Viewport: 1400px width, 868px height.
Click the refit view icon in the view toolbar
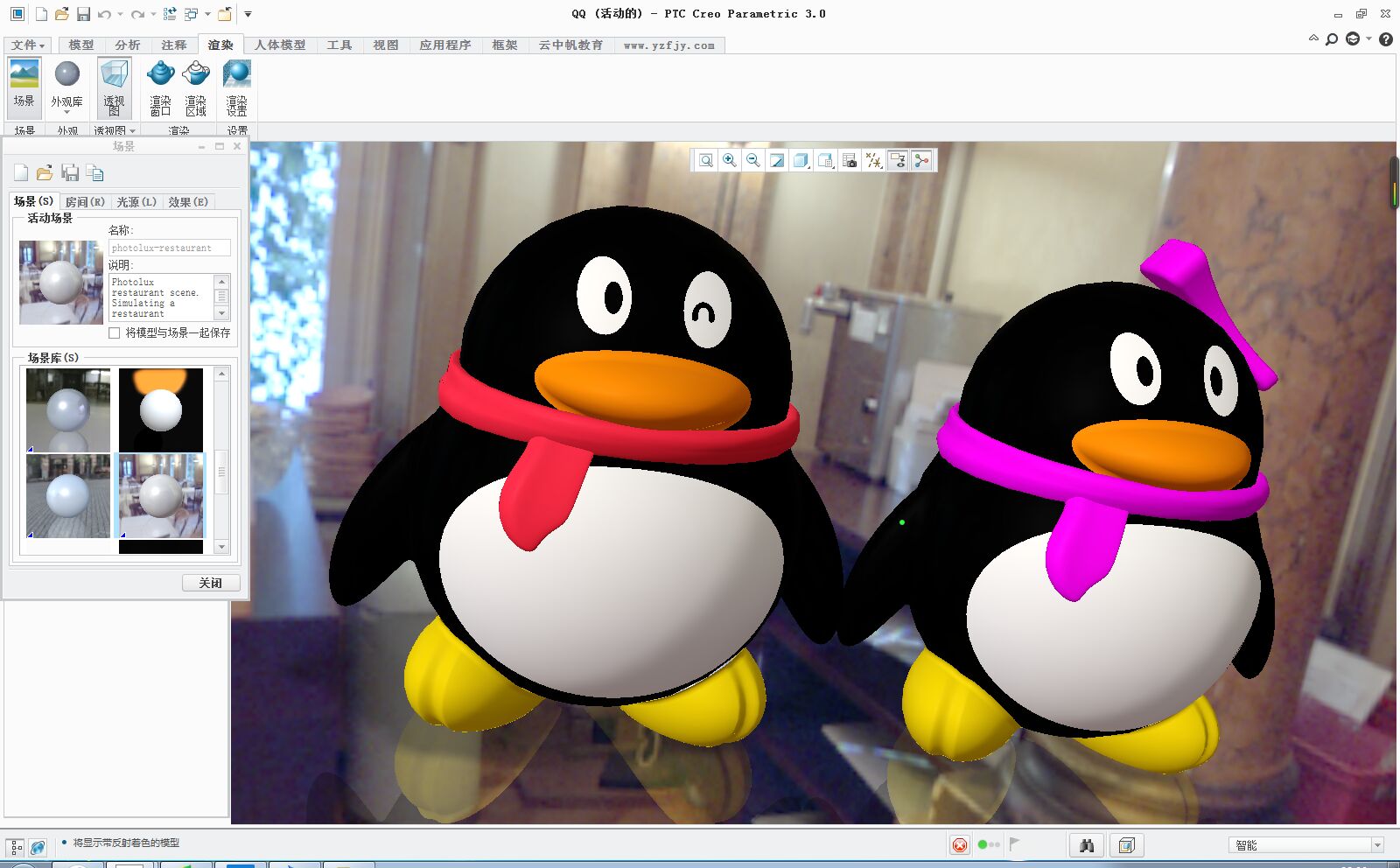706,160
